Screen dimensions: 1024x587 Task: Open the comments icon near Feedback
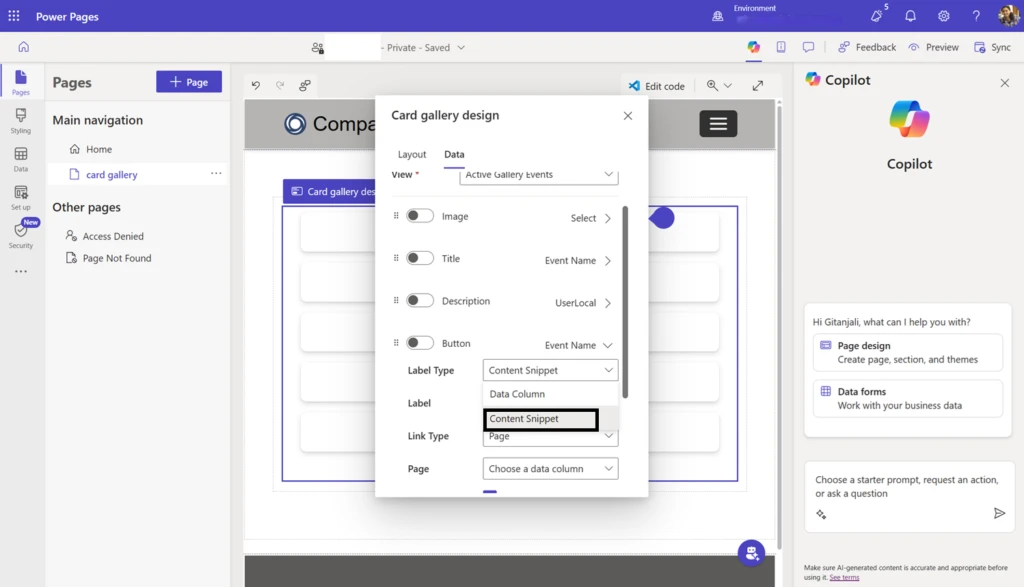(808, 47)
